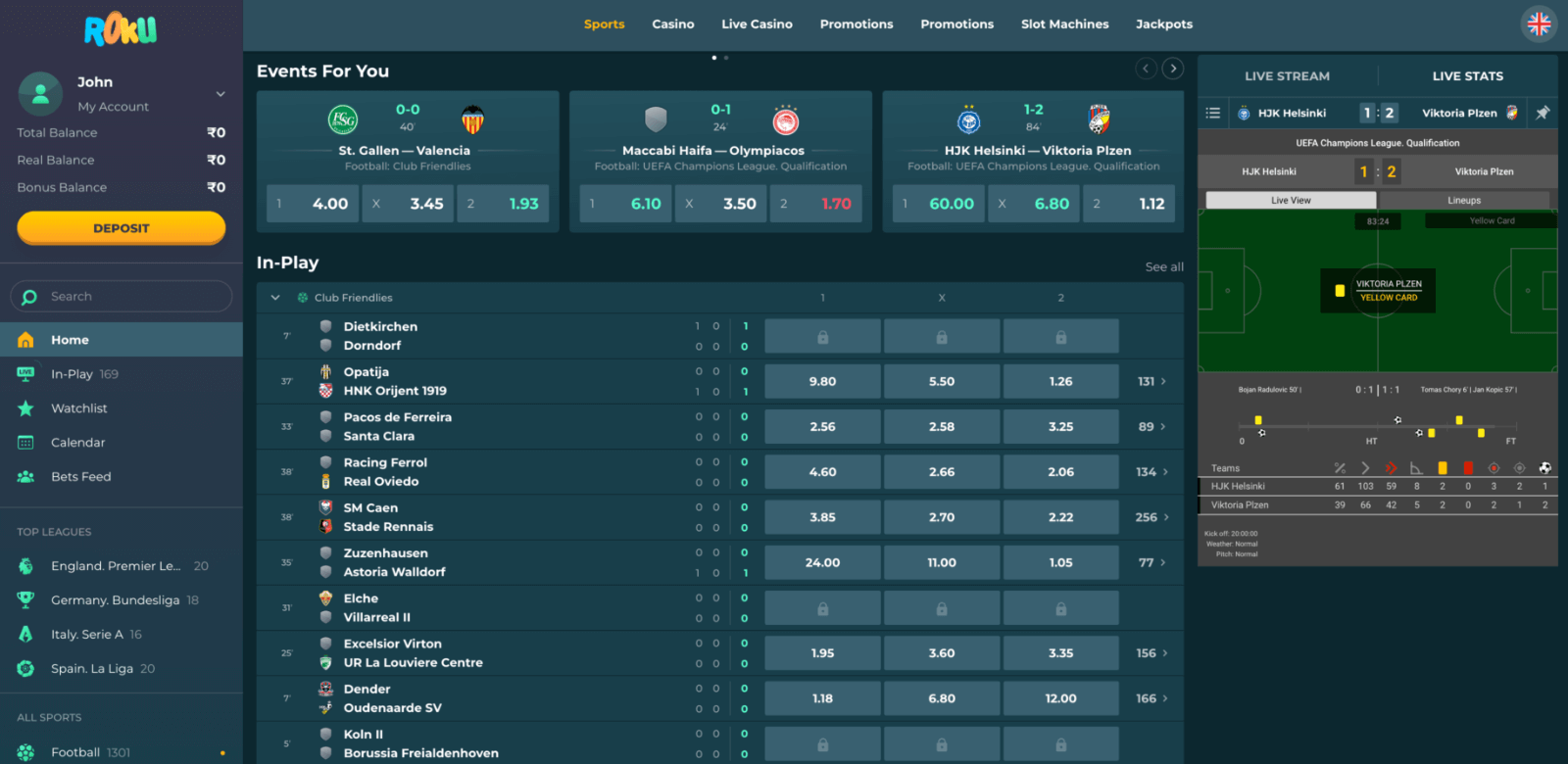Viewport: 1568px width, 764px height.
Task: Click the locked home odds for Dietkirchen
Action: [822, 336]
